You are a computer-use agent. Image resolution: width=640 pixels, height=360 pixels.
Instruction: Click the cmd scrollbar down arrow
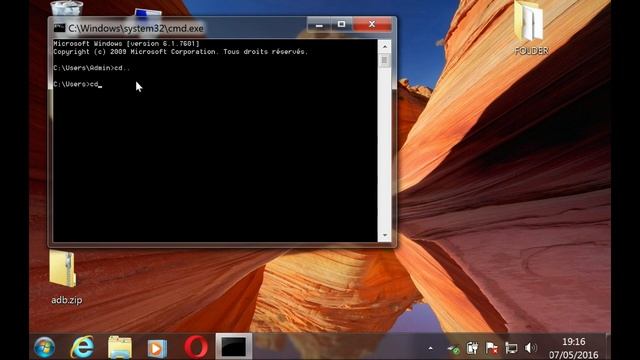pyautogui.click(x=384, y=236)
